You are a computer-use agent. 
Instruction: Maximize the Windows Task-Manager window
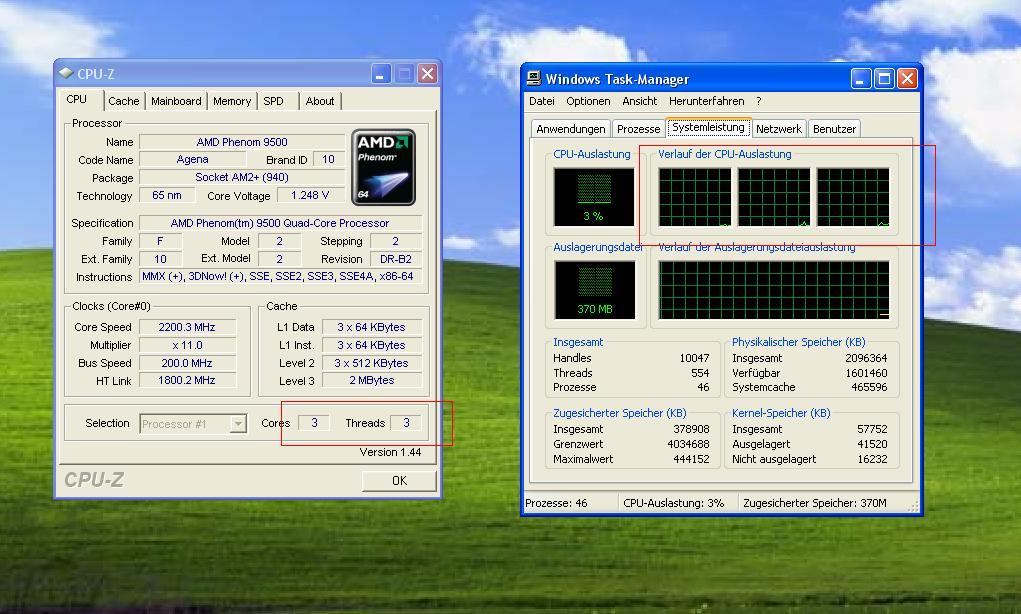[884, 79]
